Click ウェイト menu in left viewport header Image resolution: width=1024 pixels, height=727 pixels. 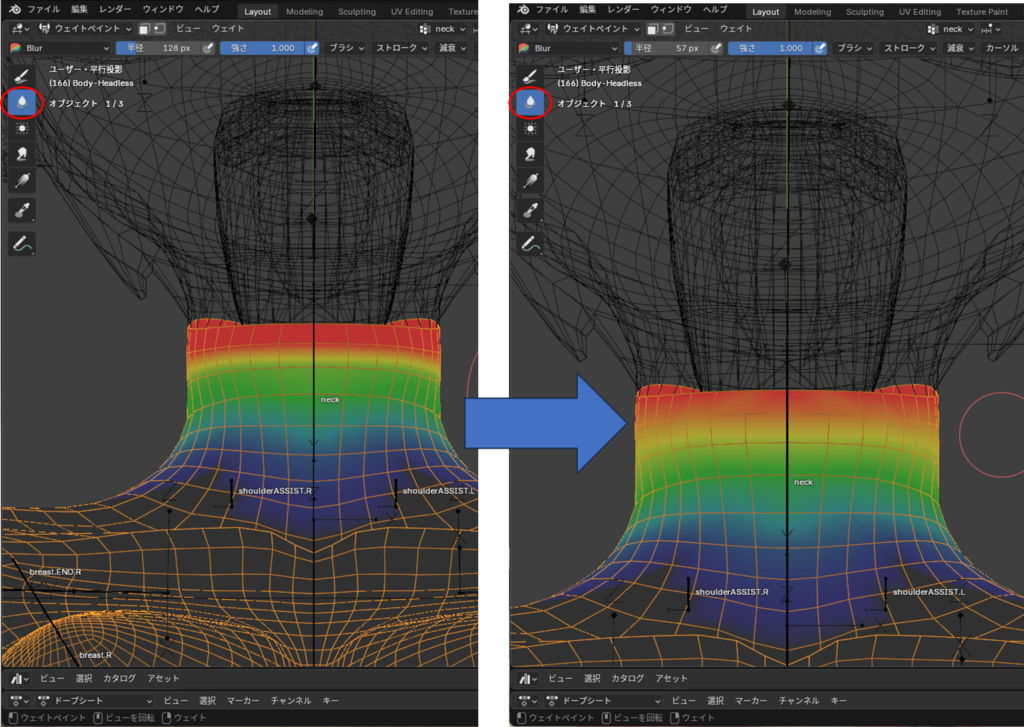point(228,29)
